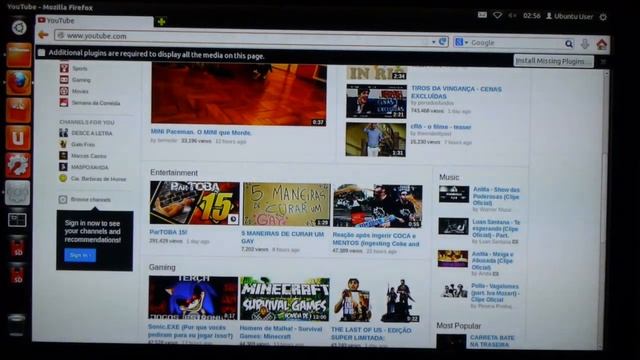The height and width of the screenshot is (360, 640).
Task: Expand the URL bar history dropdown arrow
Action: [x=433, y=42]
